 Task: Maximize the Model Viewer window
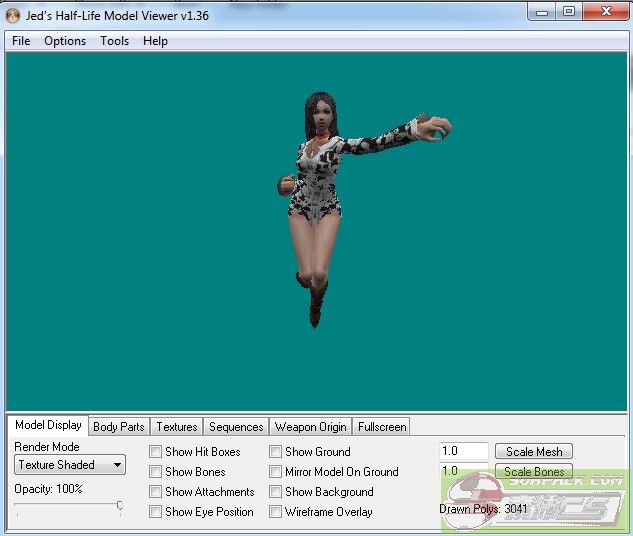click(569, 11)
